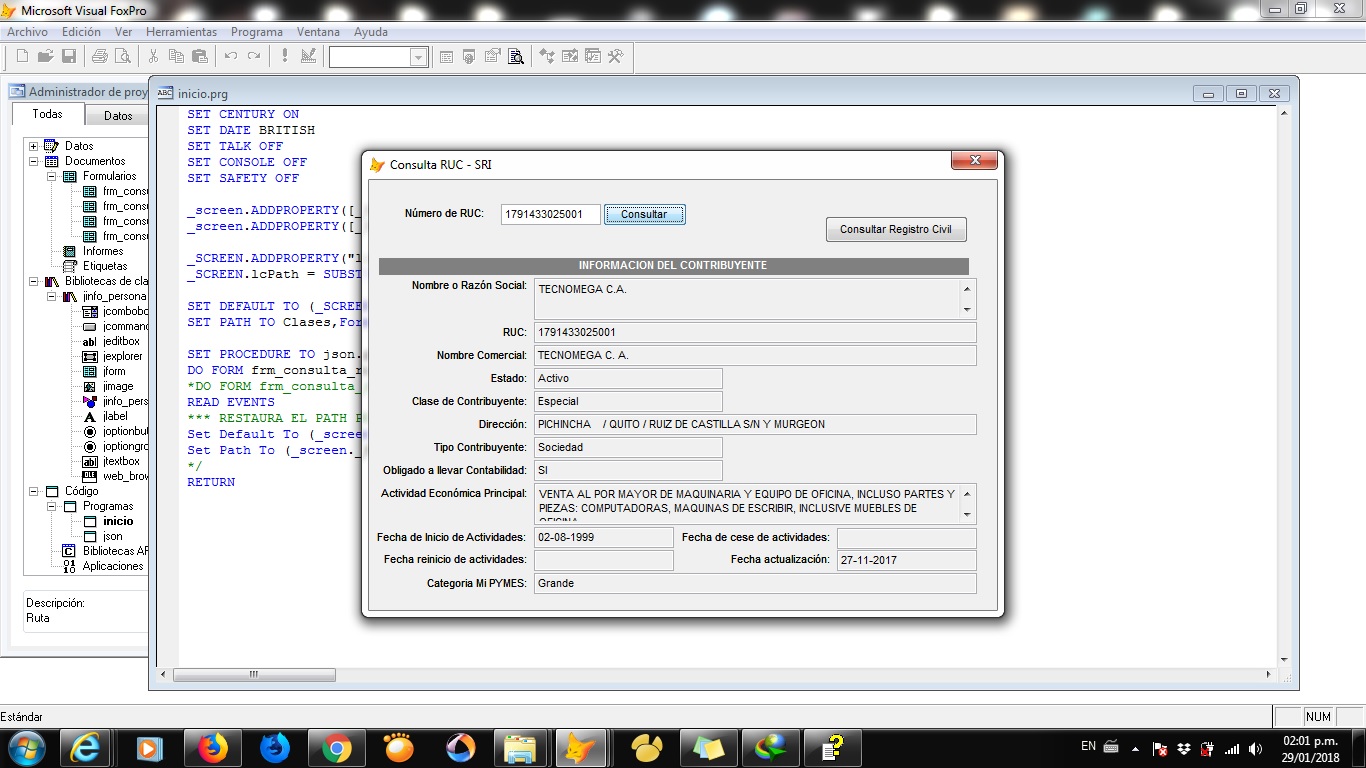Collapse the Formularios tree node
Image resolution: width=1366 pixels, height=768 pixels.
click(51, 176)
